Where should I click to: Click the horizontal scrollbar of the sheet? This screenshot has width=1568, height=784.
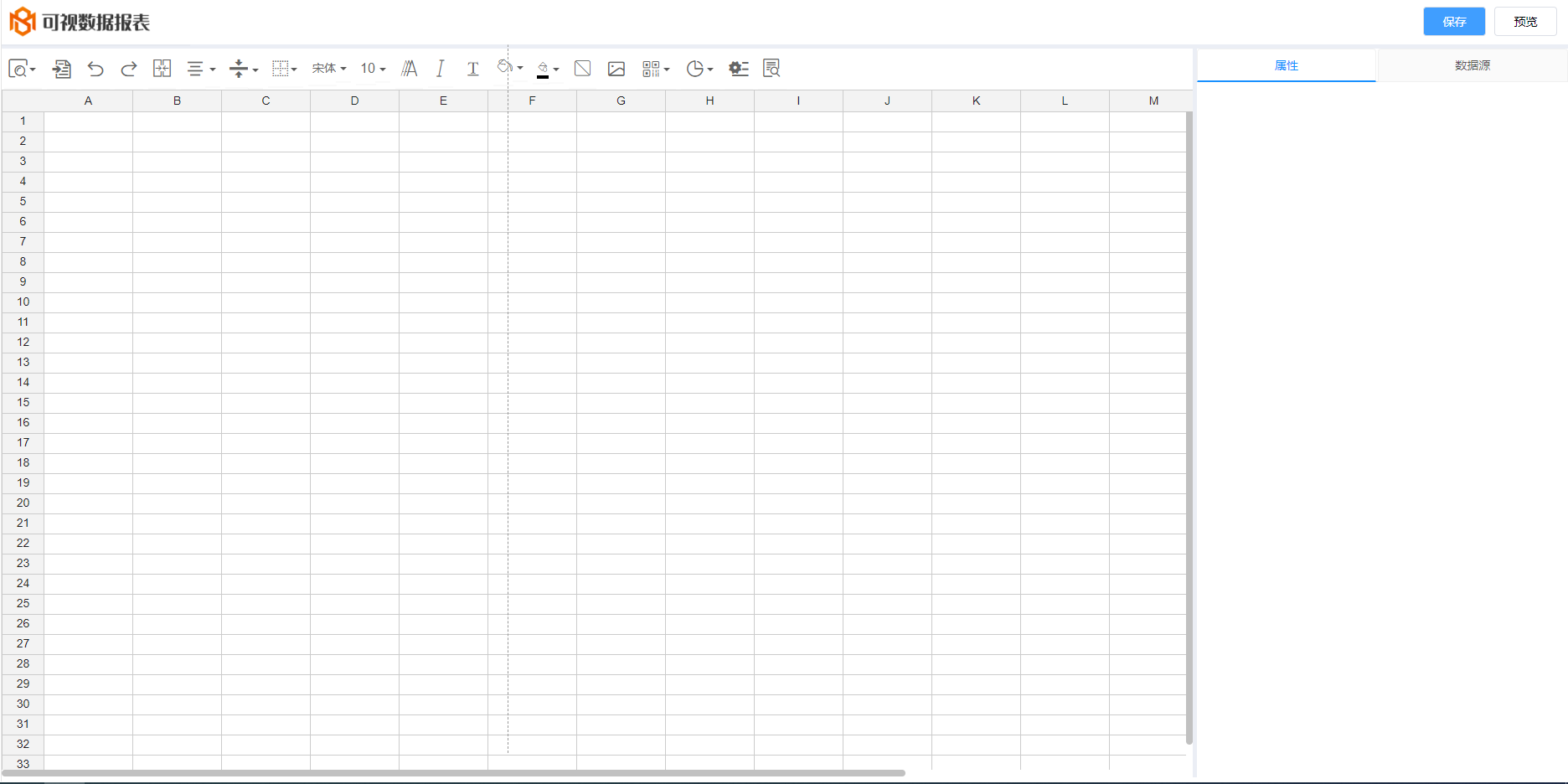(x=453, y=773)
